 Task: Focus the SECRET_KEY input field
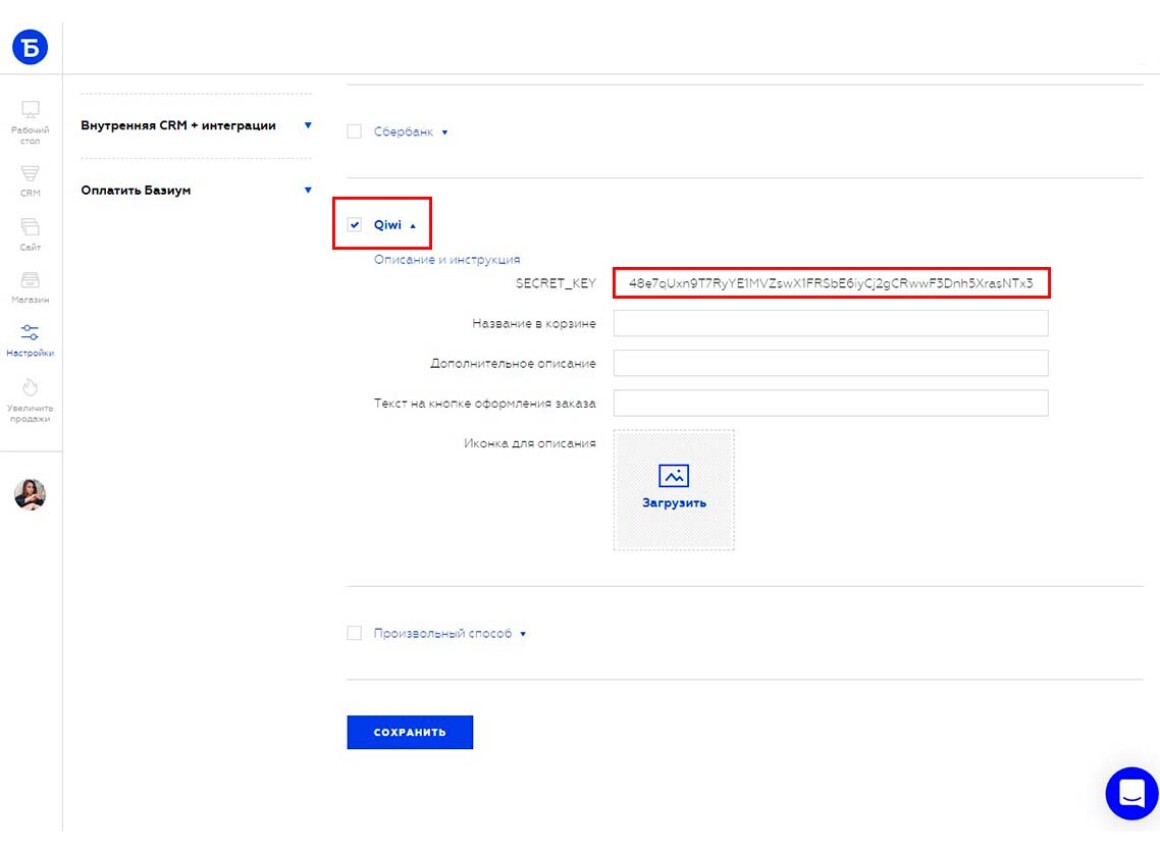tap(831, 283)
